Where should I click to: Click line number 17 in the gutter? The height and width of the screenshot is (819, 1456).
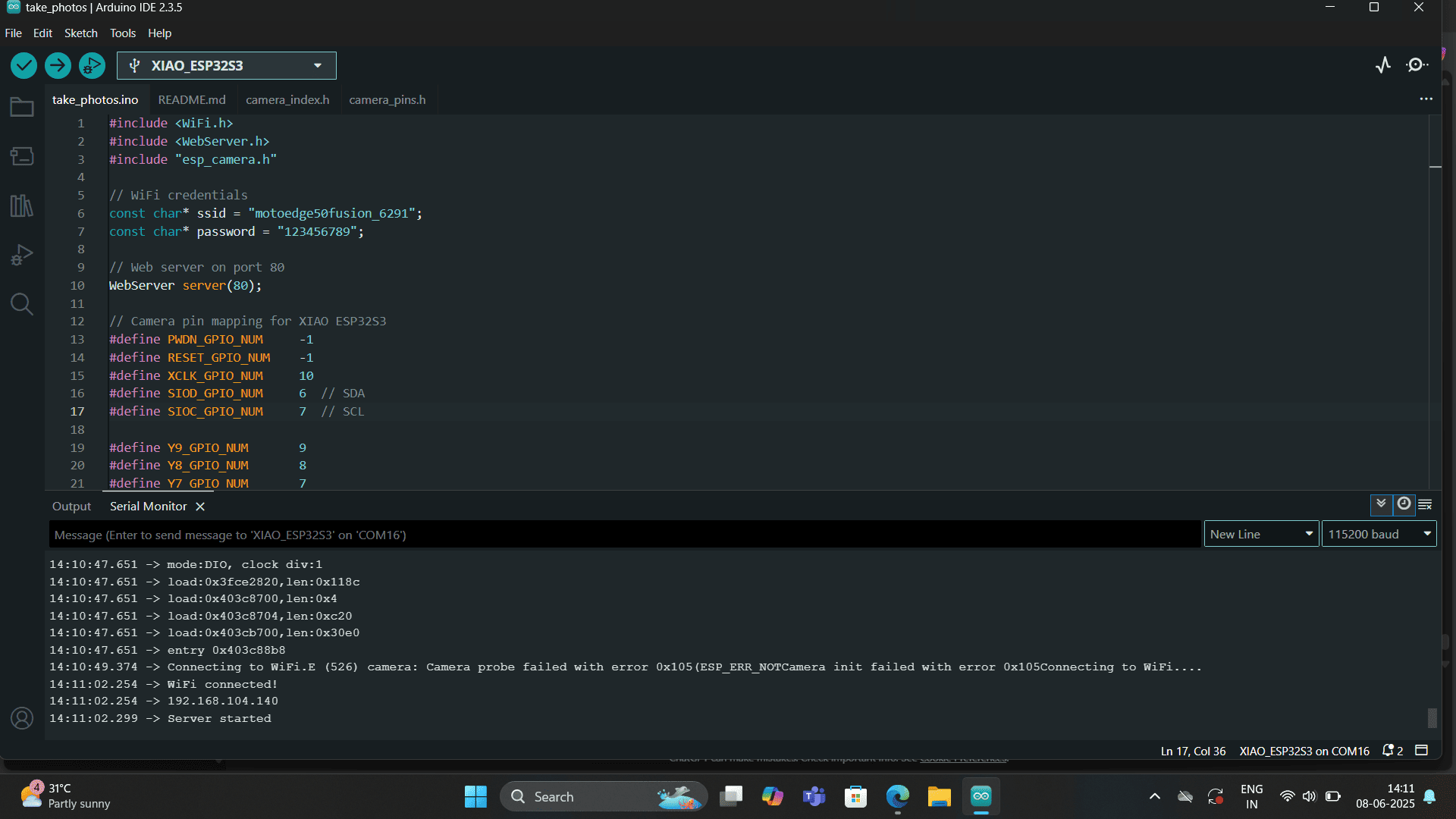point(77,412)
